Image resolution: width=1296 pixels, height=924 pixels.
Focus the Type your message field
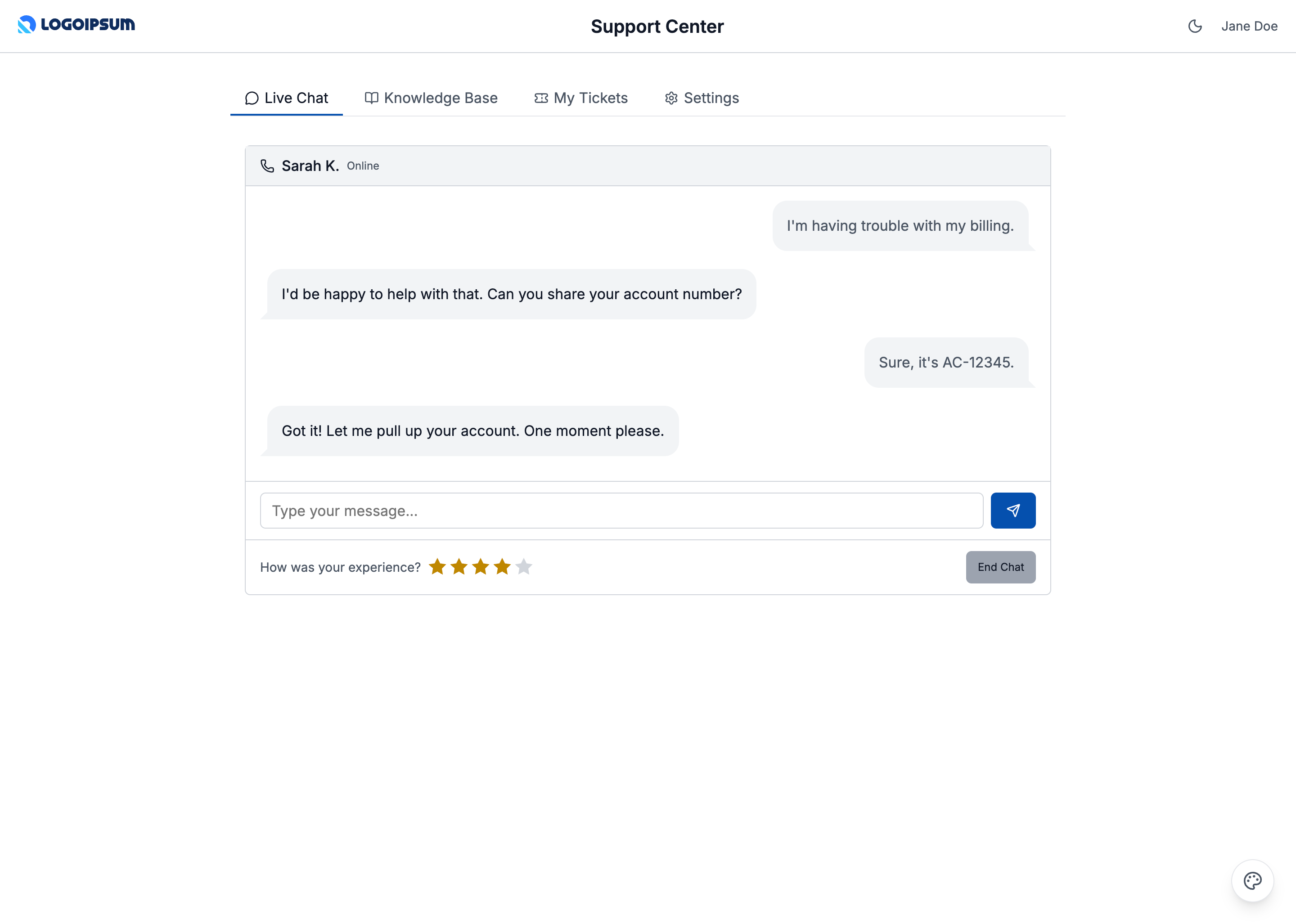click(x=621, y=511)
